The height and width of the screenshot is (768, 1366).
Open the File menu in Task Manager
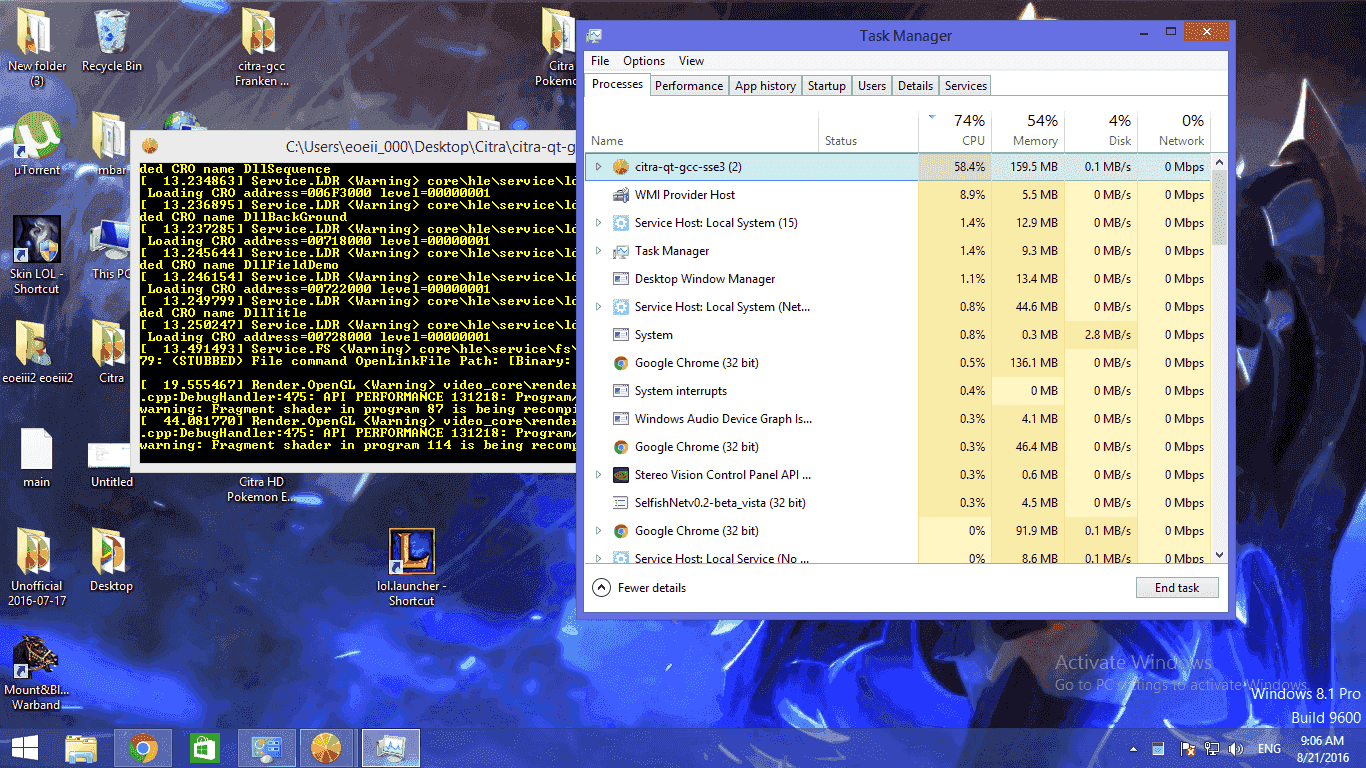point(600,61)
